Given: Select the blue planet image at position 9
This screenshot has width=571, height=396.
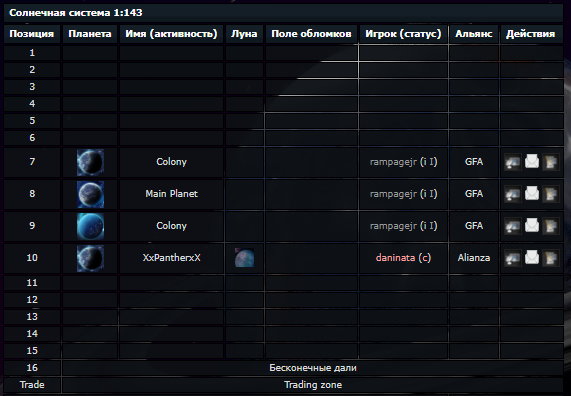Looking at the screenshot, I should (x=90, y=226).
